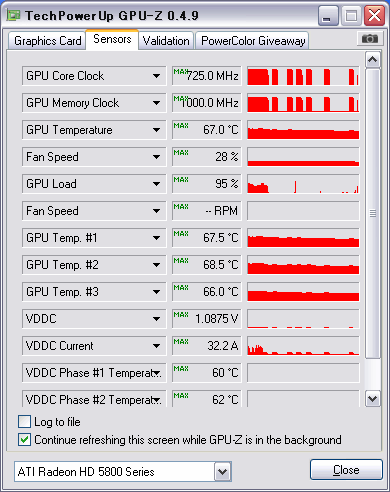Expand the VDDC Current dropdown
This screenshot has width=390, height=492.
[x=94, y=346]
